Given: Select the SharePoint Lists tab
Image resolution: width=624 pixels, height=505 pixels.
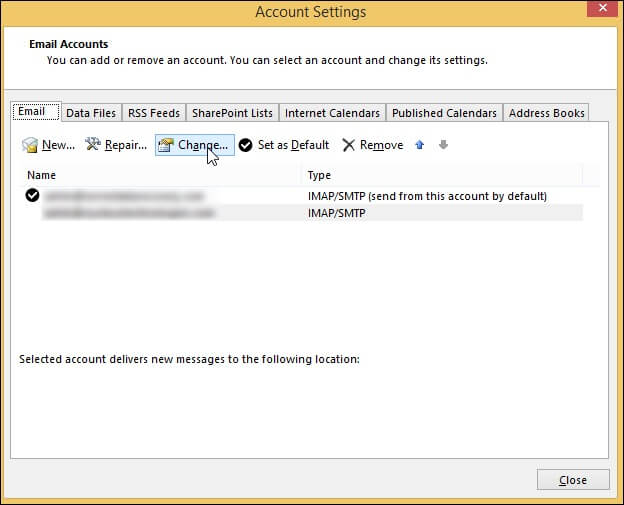Looking at the screenshot, I should [x=232, y=113].
